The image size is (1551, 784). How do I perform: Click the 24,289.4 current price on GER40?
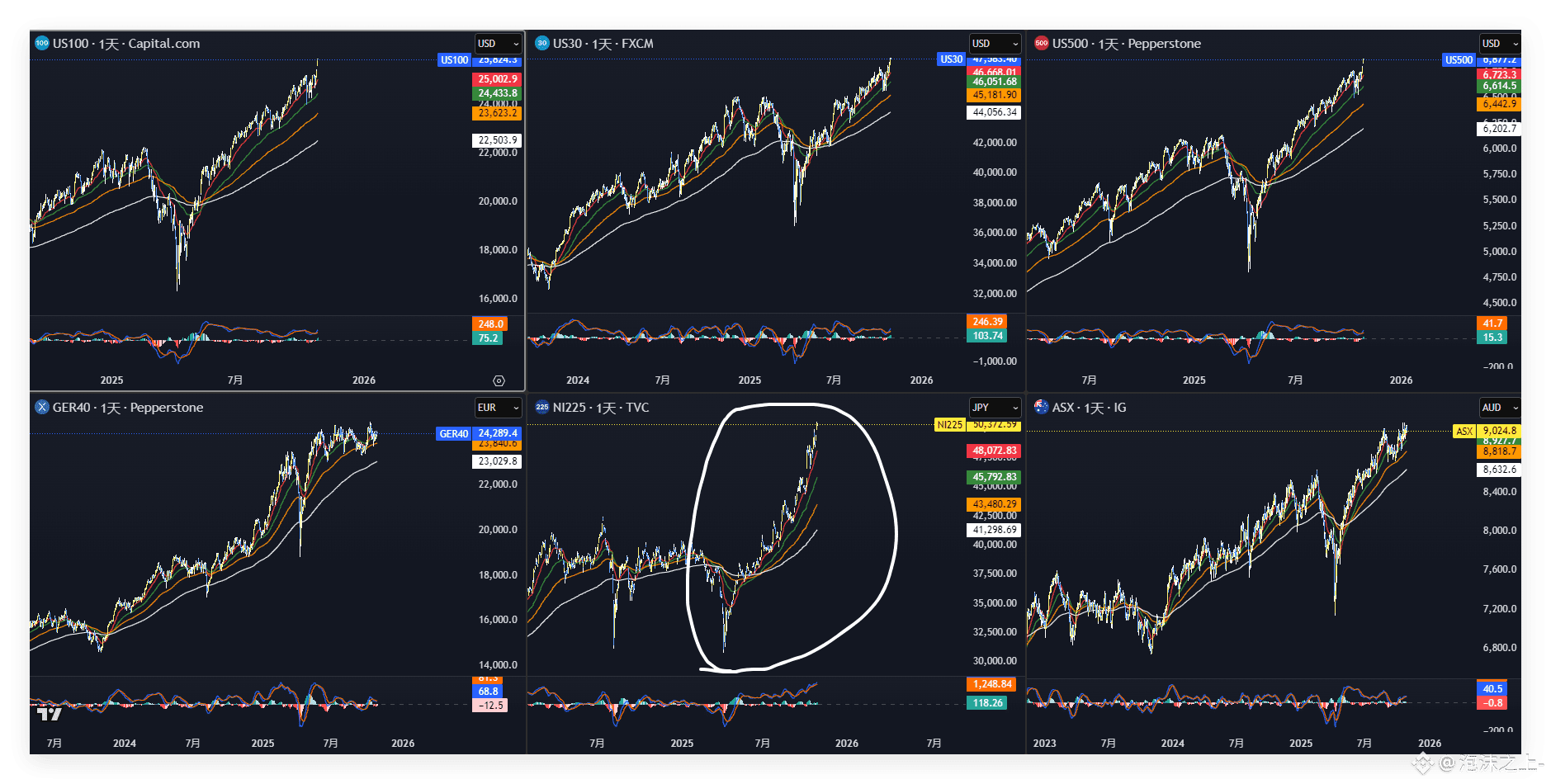click(498, 433)
